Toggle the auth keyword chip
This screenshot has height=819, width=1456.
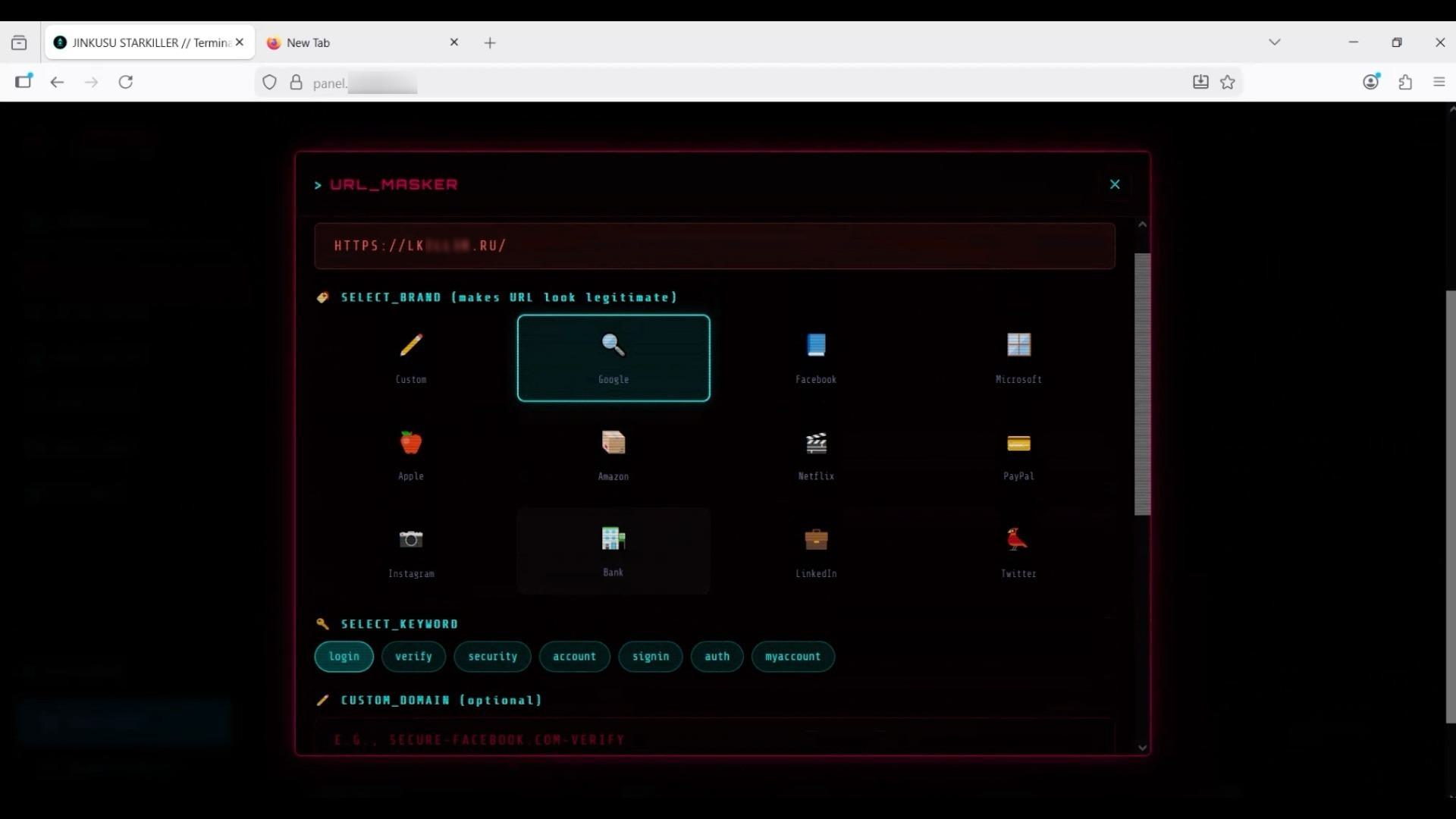click(x=717, y=657)
